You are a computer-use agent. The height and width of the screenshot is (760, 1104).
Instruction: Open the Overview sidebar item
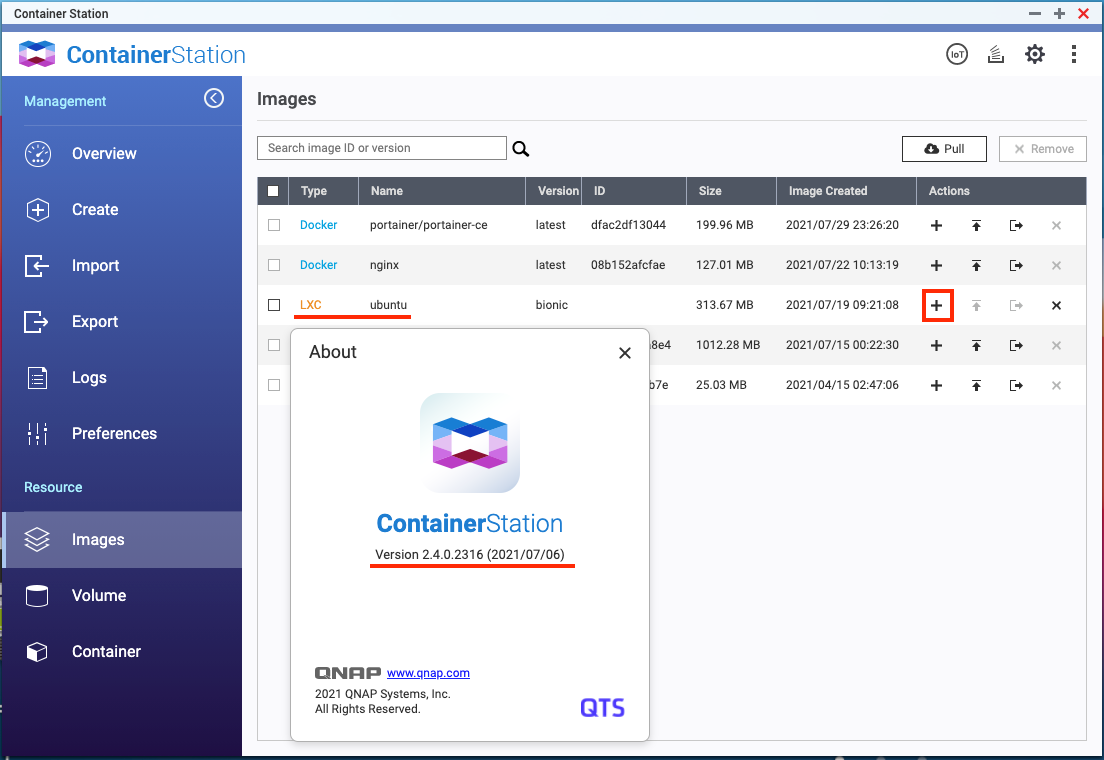point(104,154)
